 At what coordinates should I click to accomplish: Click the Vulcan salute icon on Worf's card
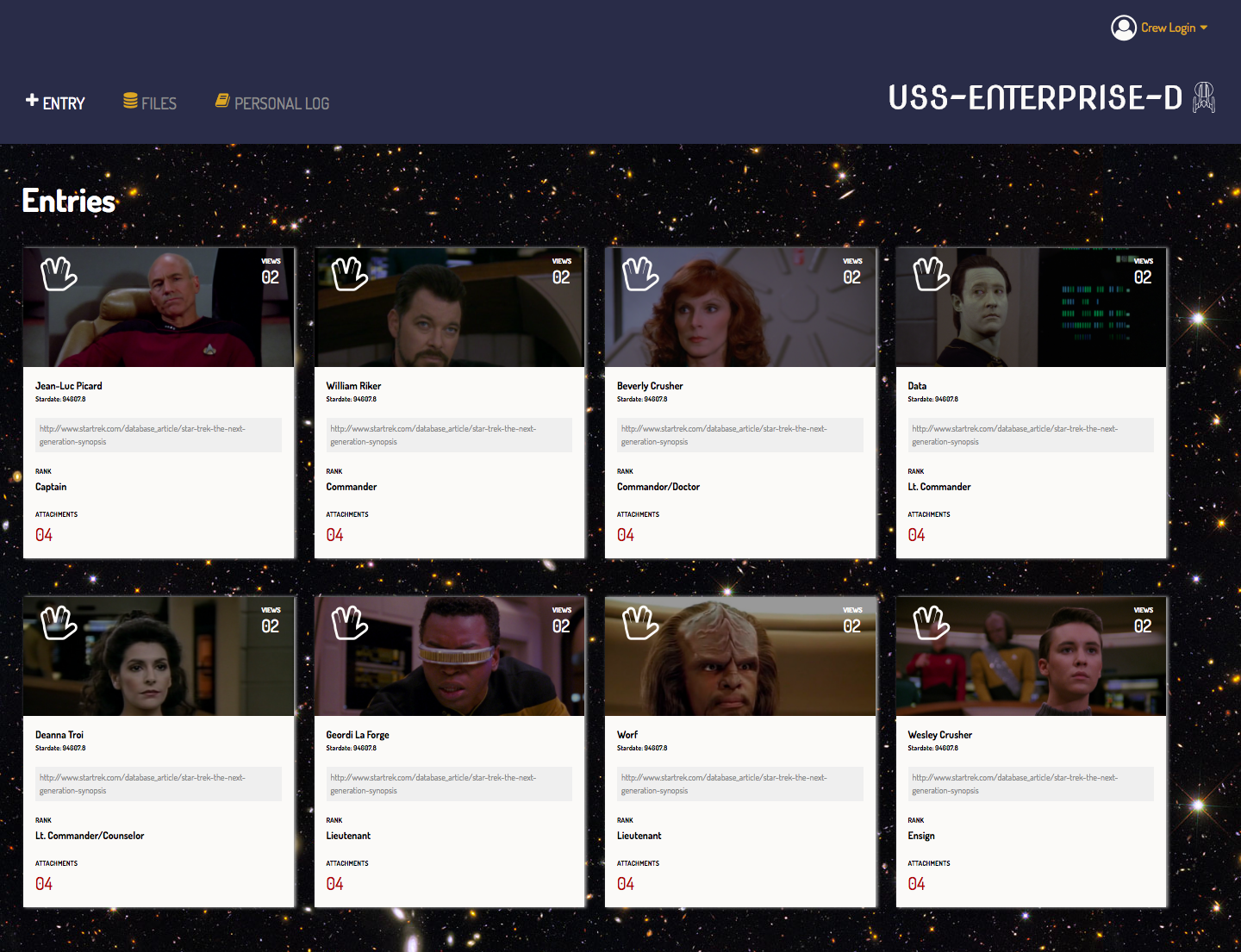point(640,622)
